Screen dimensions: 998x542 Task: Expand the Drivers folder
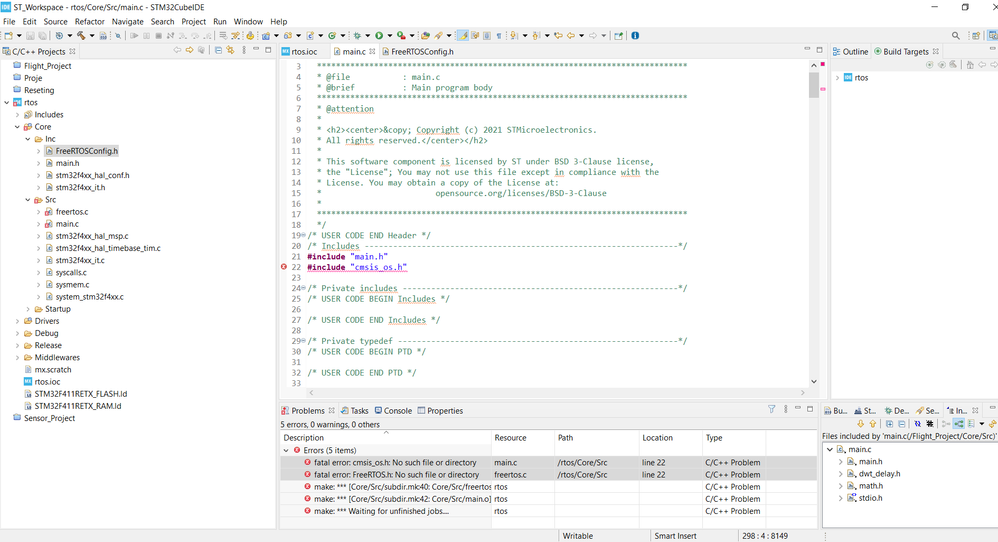point(17,321)
